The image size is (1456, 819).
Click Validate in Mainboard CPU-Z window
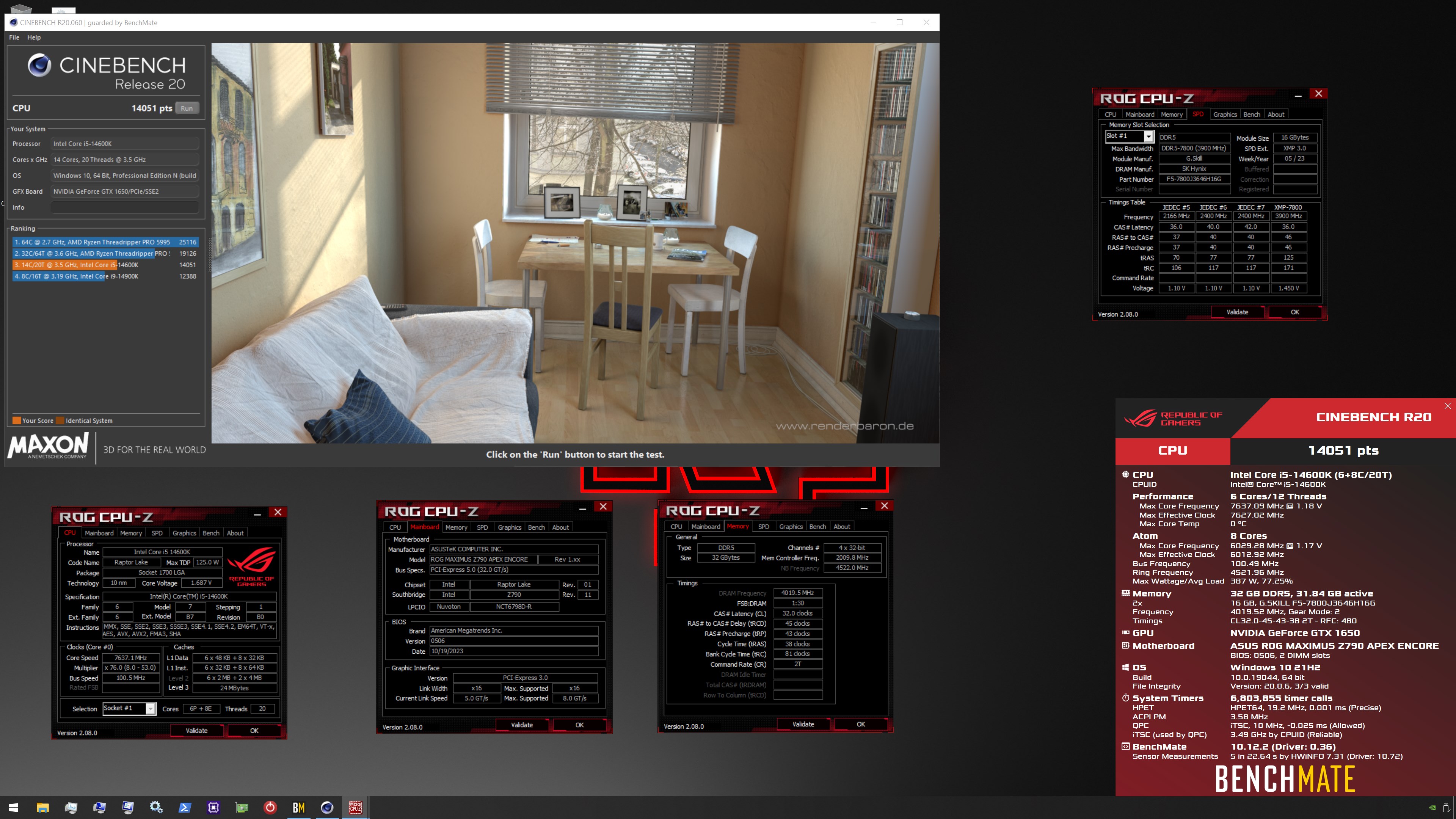[x=522, y=725]
